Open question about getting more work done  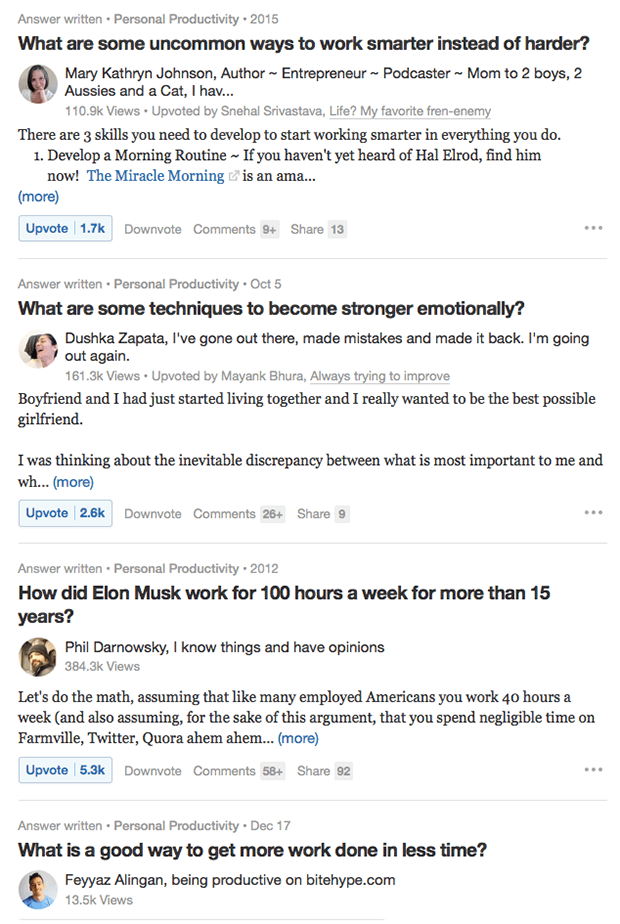(x=252, y=851)
